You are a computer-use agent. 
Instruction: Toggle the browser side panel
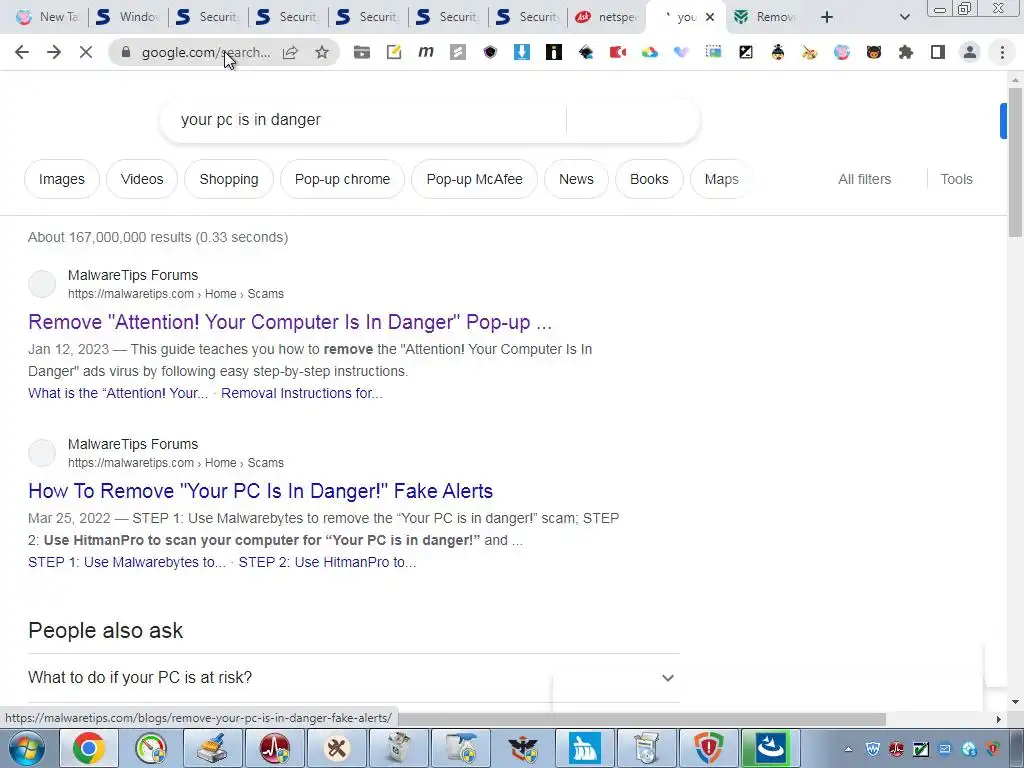point(938,52)
